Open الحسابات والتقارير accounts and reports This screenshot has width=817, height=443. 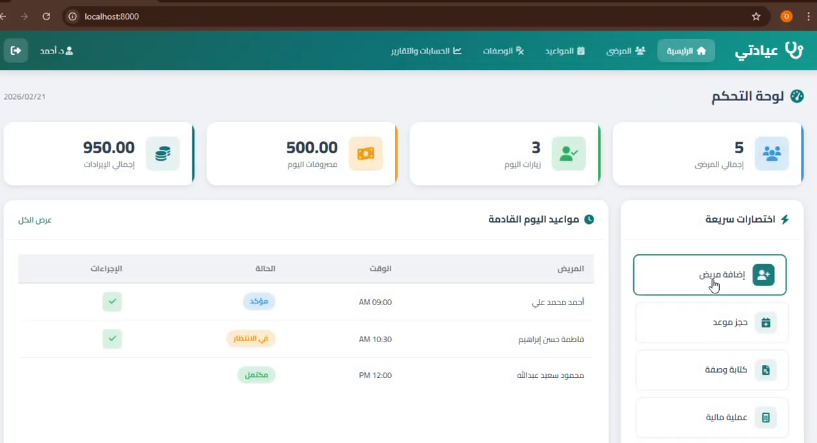point(427,50)
